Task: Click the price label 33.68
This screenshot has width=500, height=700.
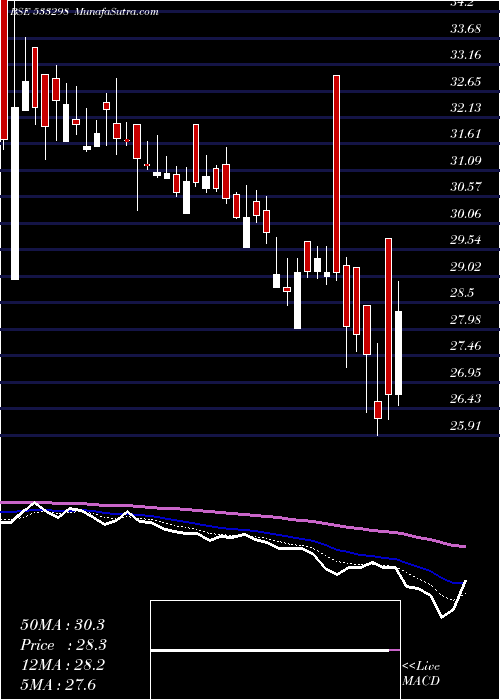Action: [465, 29]
